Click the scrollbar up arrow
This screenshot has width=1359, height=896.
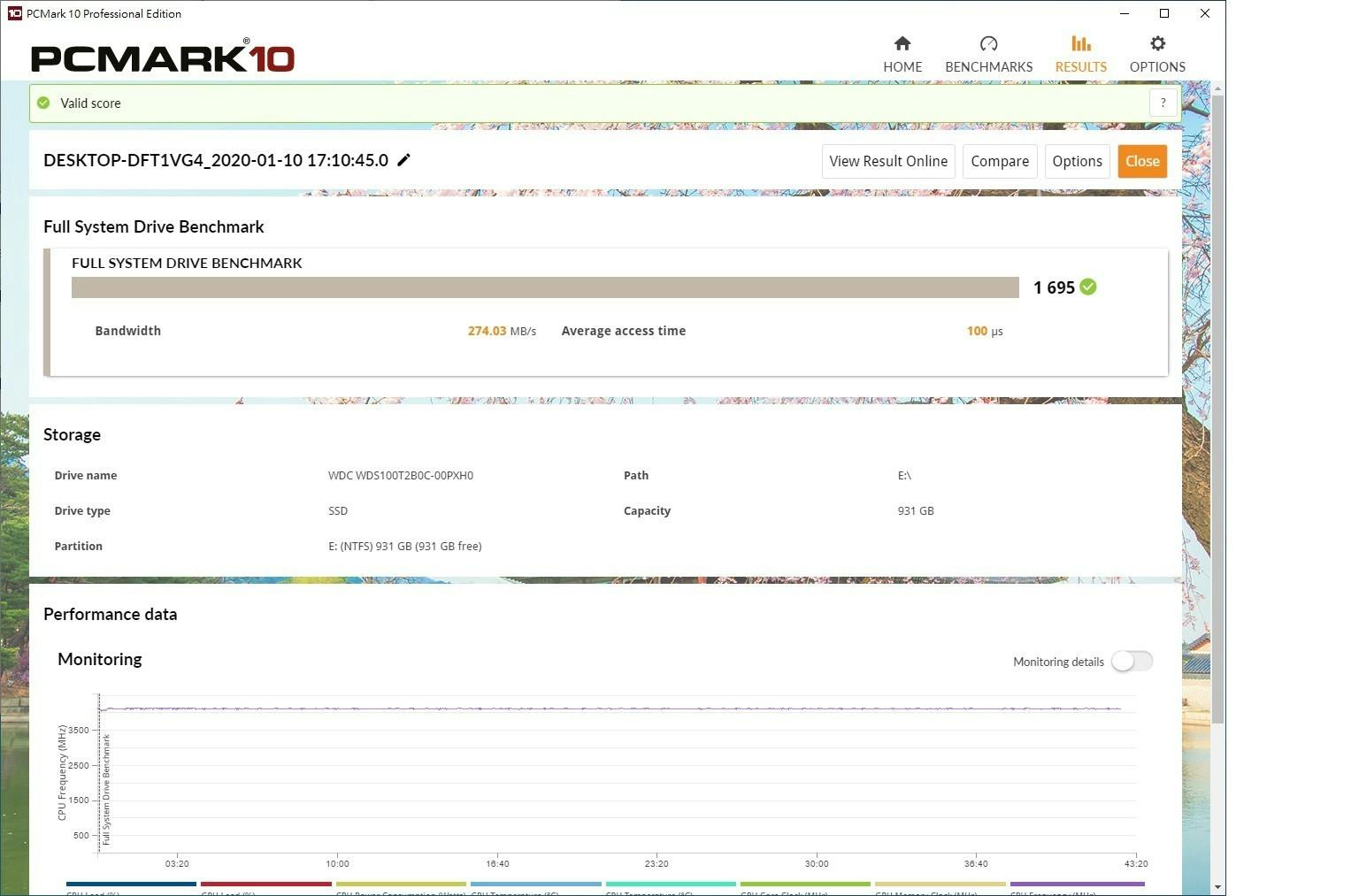pos(1217,88)
